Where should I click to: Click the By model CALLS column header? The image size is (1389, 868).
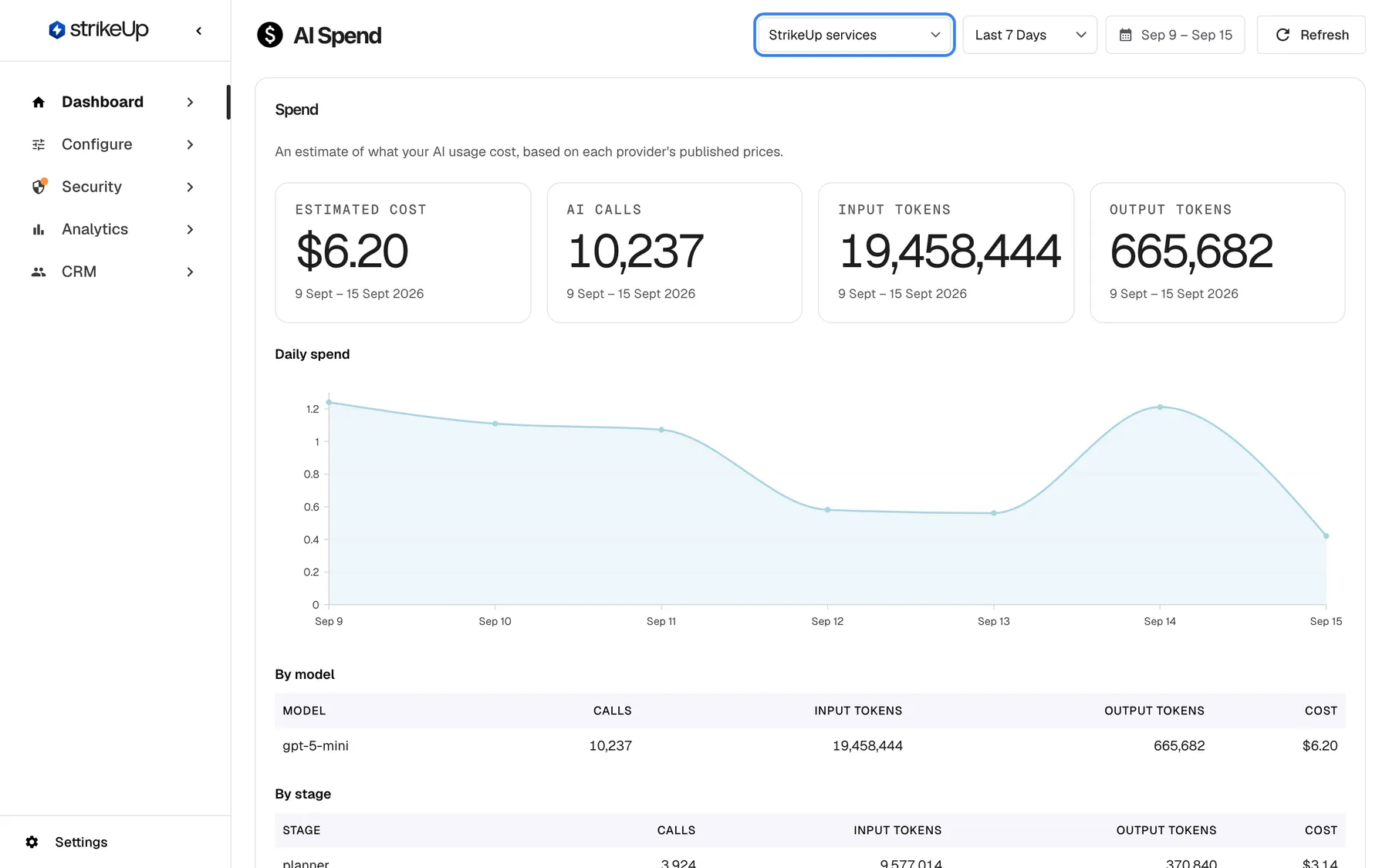[613, 711]
